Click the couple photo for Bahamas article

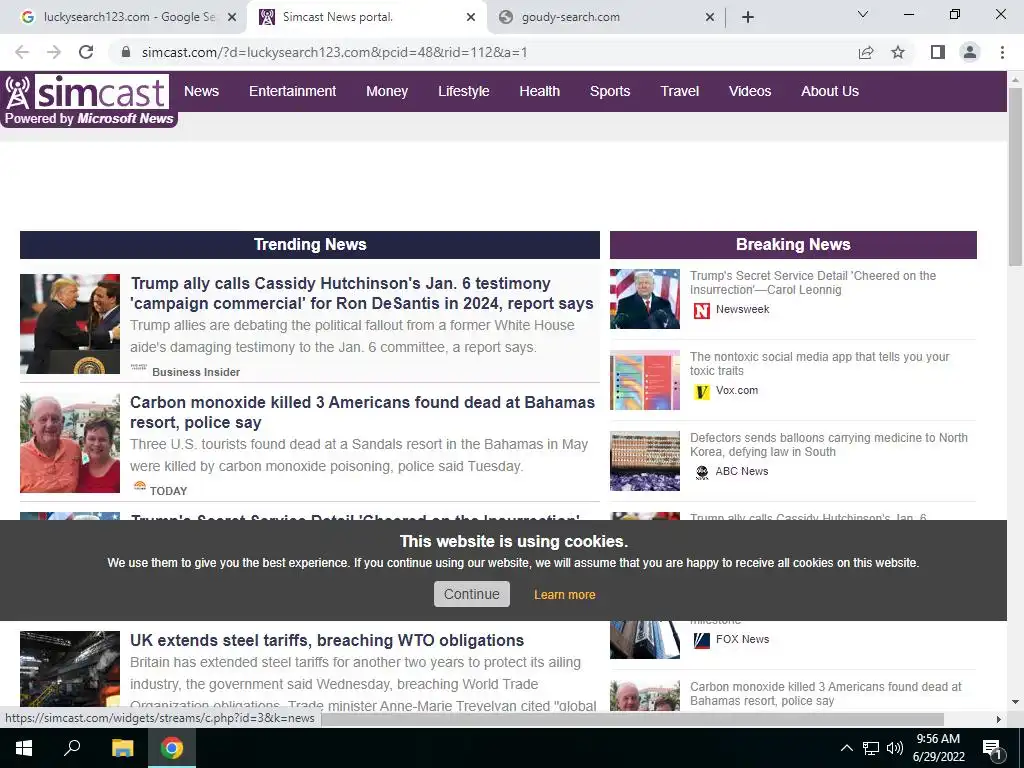tap(70, 443)
